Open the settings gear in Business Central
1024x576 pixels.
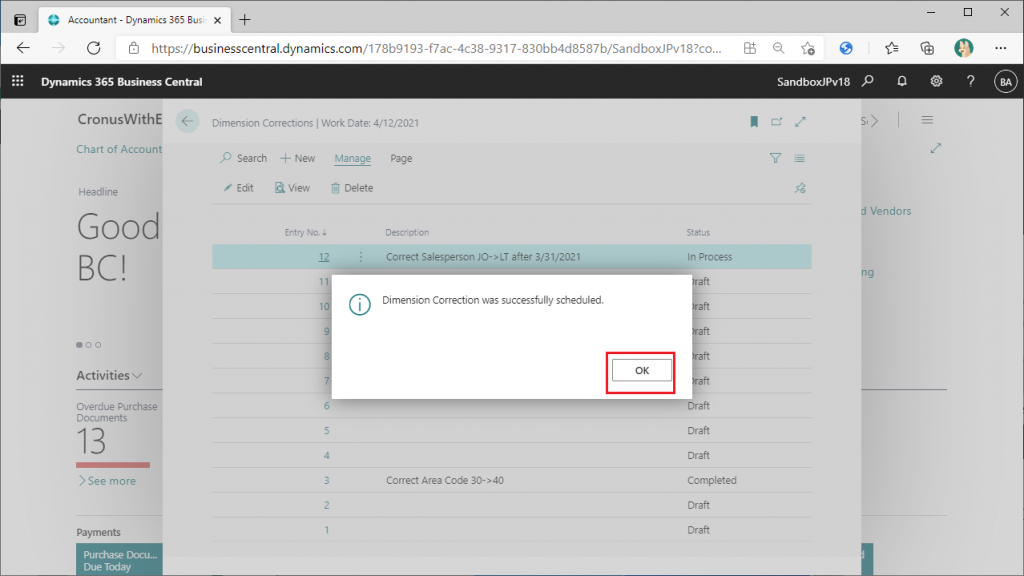(x=936, y=81)
